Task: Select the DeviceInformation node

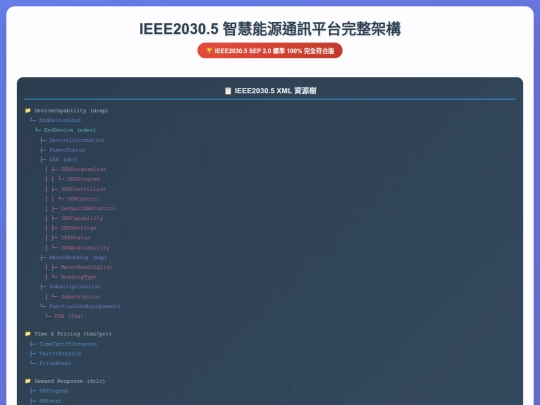Action: pos(76,140)
